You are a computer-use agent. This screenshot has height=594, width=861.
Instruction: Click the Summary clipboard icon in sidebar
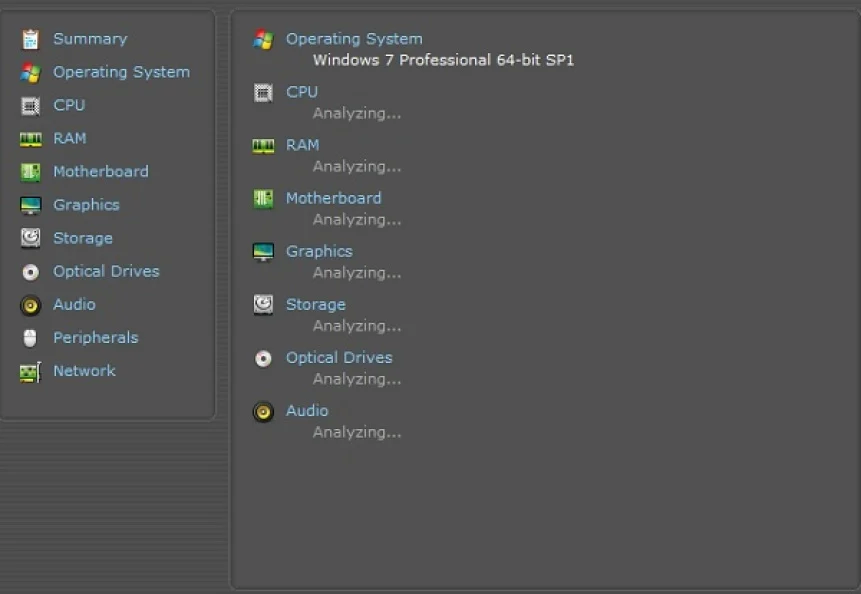[x=30, y=39]
